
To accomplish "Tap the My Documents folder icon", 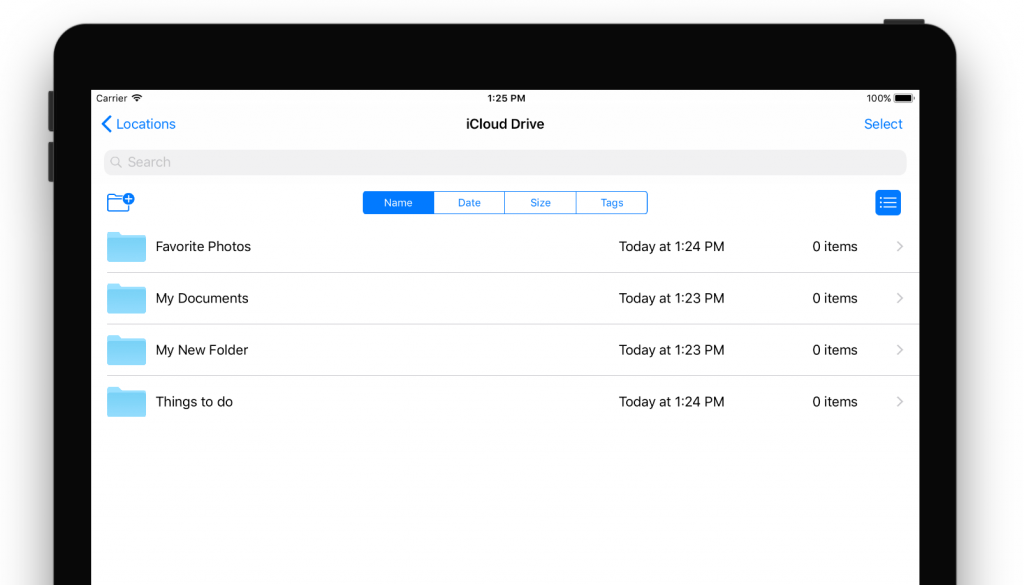I will [125, 298].
